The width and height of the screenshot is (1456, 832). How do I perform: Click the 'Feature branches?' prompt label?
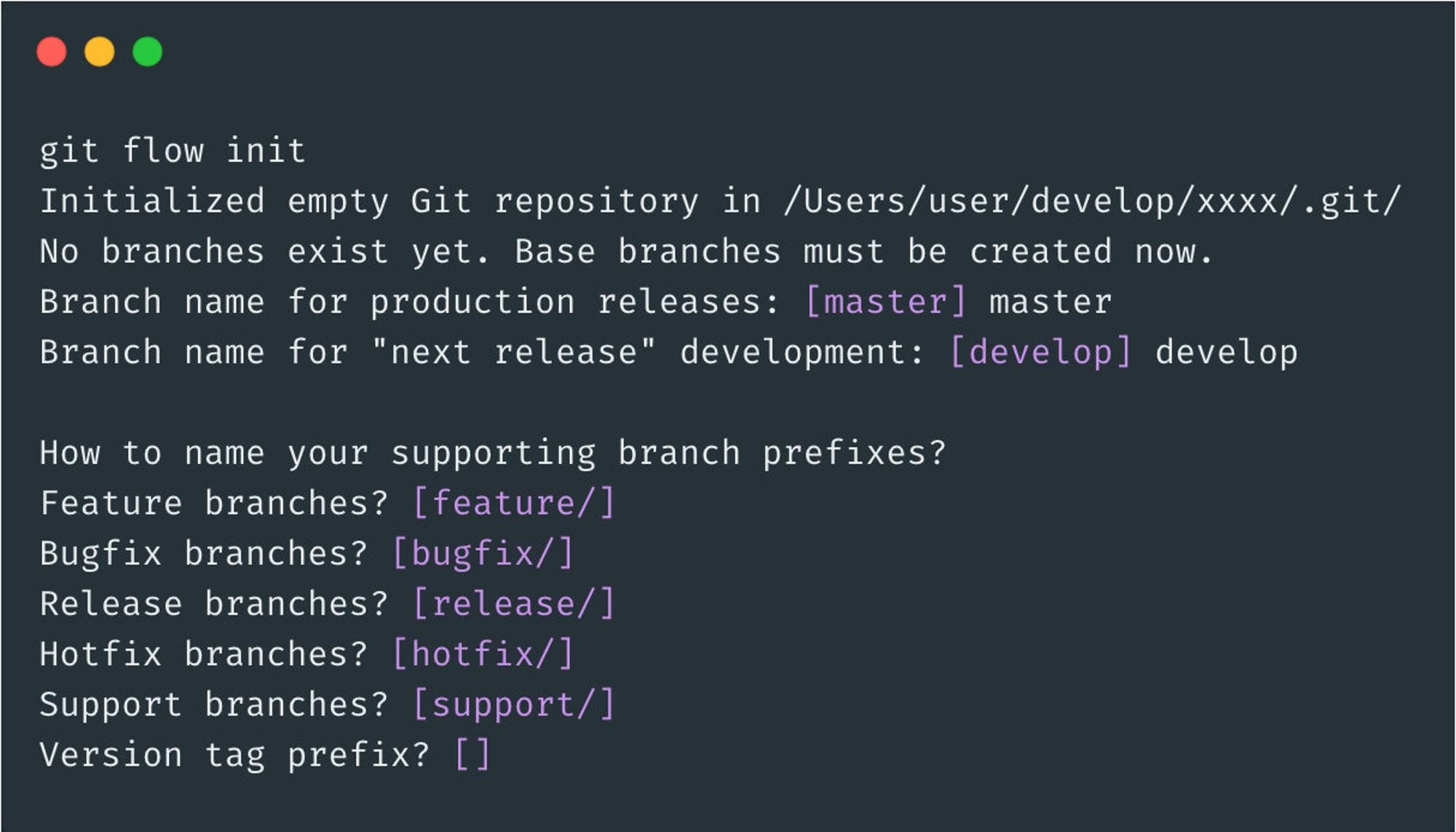coord(214,503)
